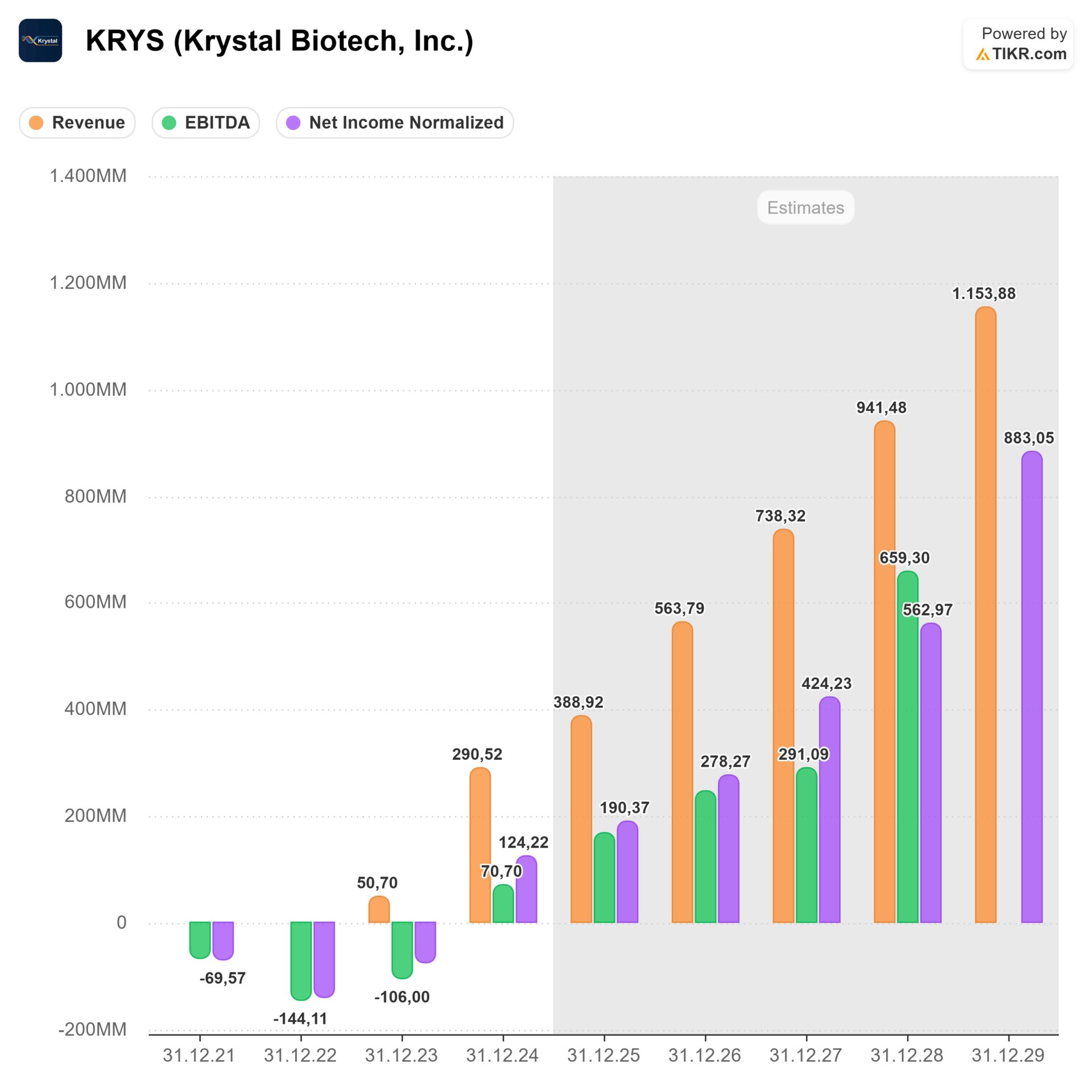Click the 883,05 net income bar

coord(1031,686)
